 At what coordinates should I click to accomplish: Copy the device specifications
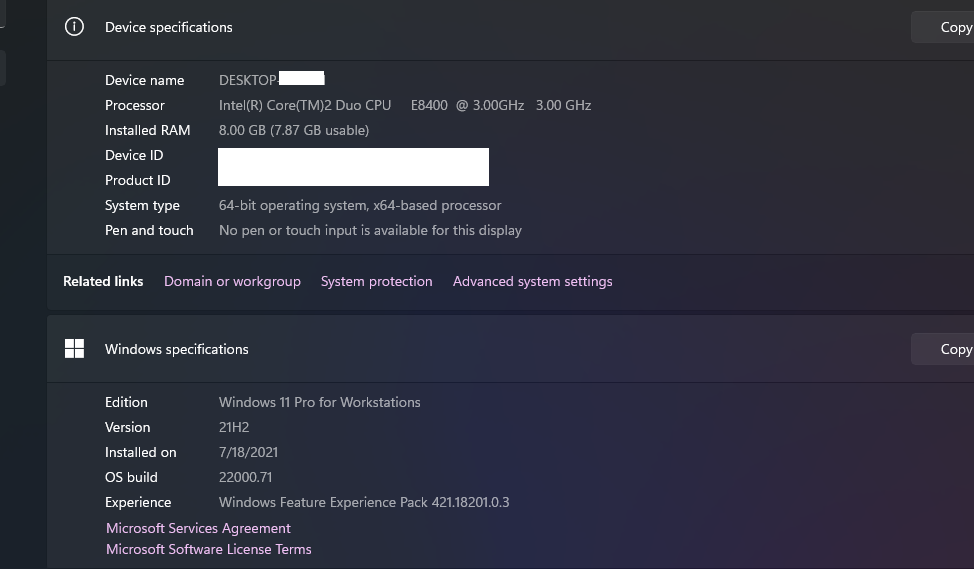click(942, 27)
